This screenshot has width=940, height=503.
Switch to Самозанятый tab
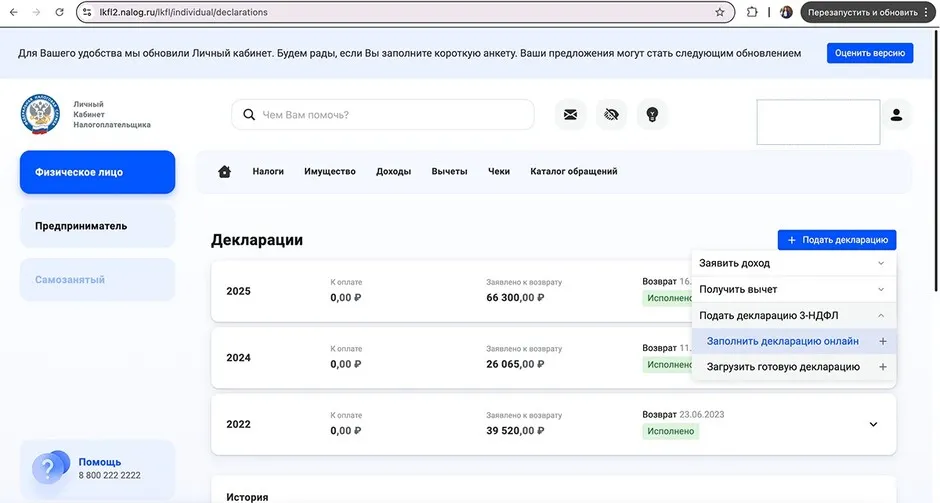97,279
